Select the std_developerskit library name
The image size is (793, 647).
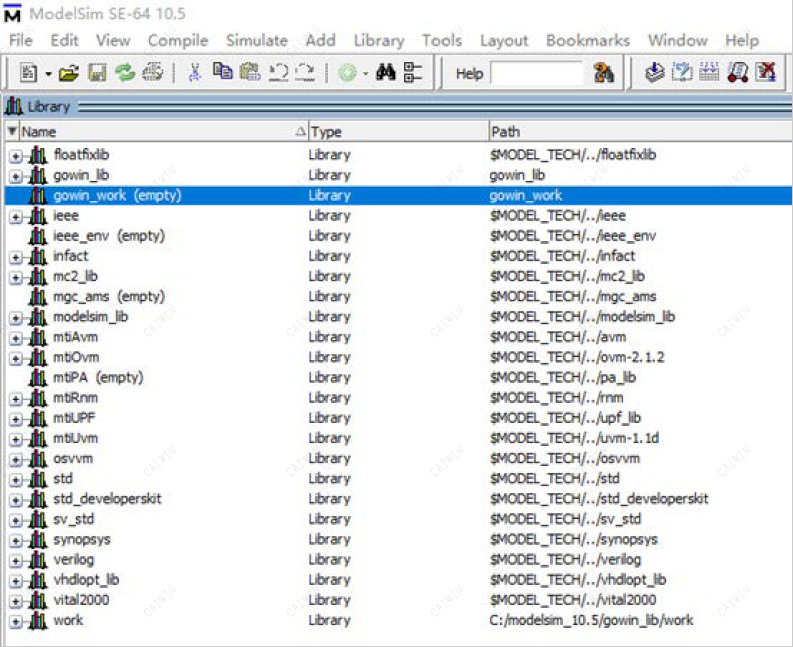pos(107,499)
